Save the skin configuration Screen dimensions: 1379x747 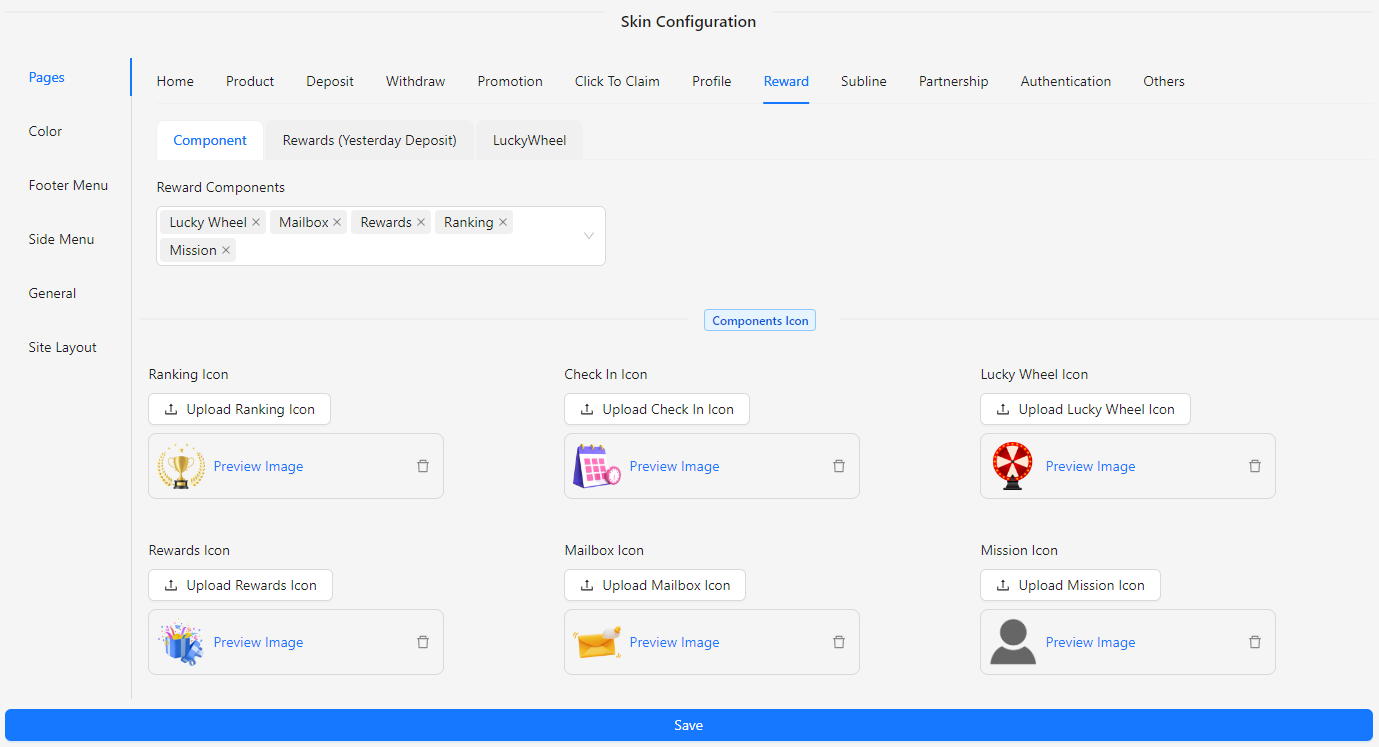(688, 725)
